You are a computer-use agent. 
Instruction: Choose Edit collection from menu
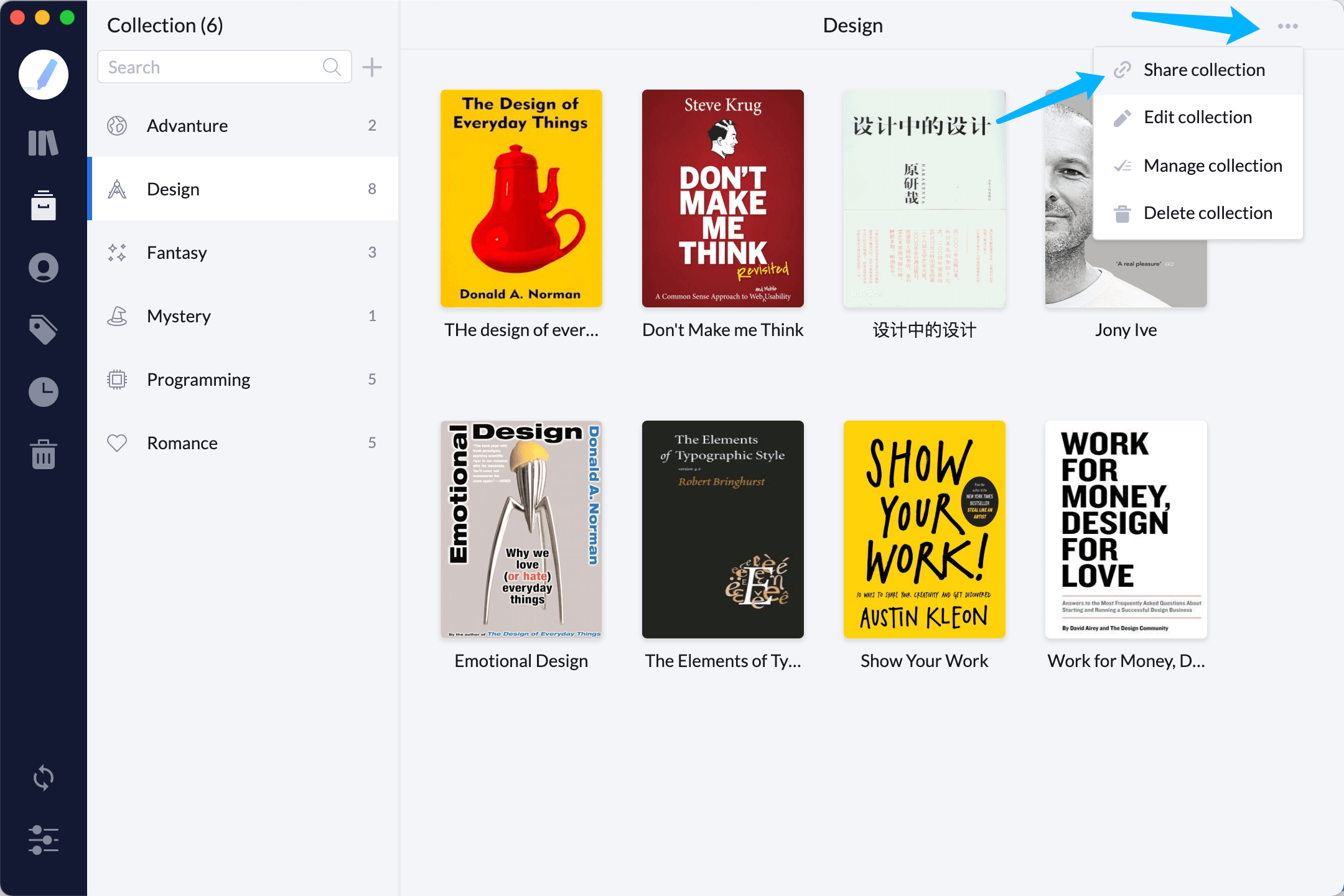click(1197, 118)
